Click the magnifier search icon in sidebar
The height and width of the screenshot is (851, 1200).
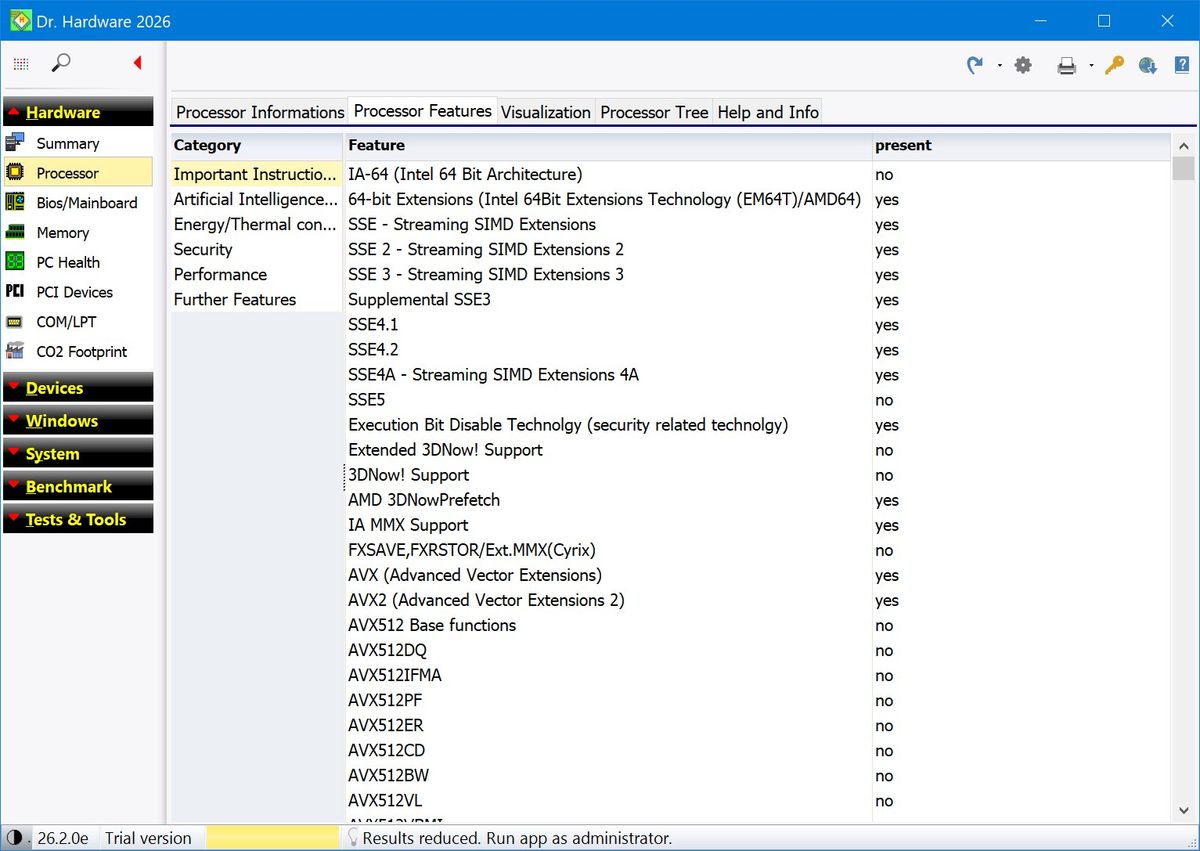coord(61,63)
